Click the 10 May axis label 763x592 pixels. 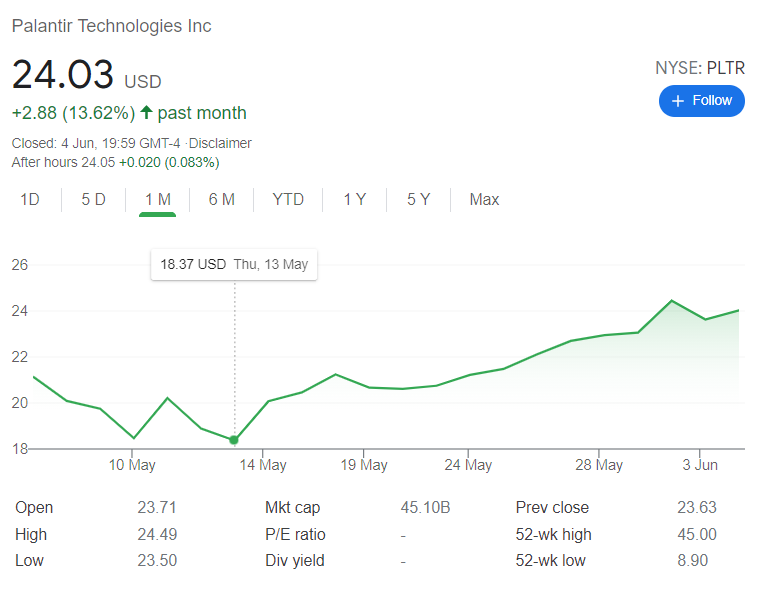tap(132, 465)
